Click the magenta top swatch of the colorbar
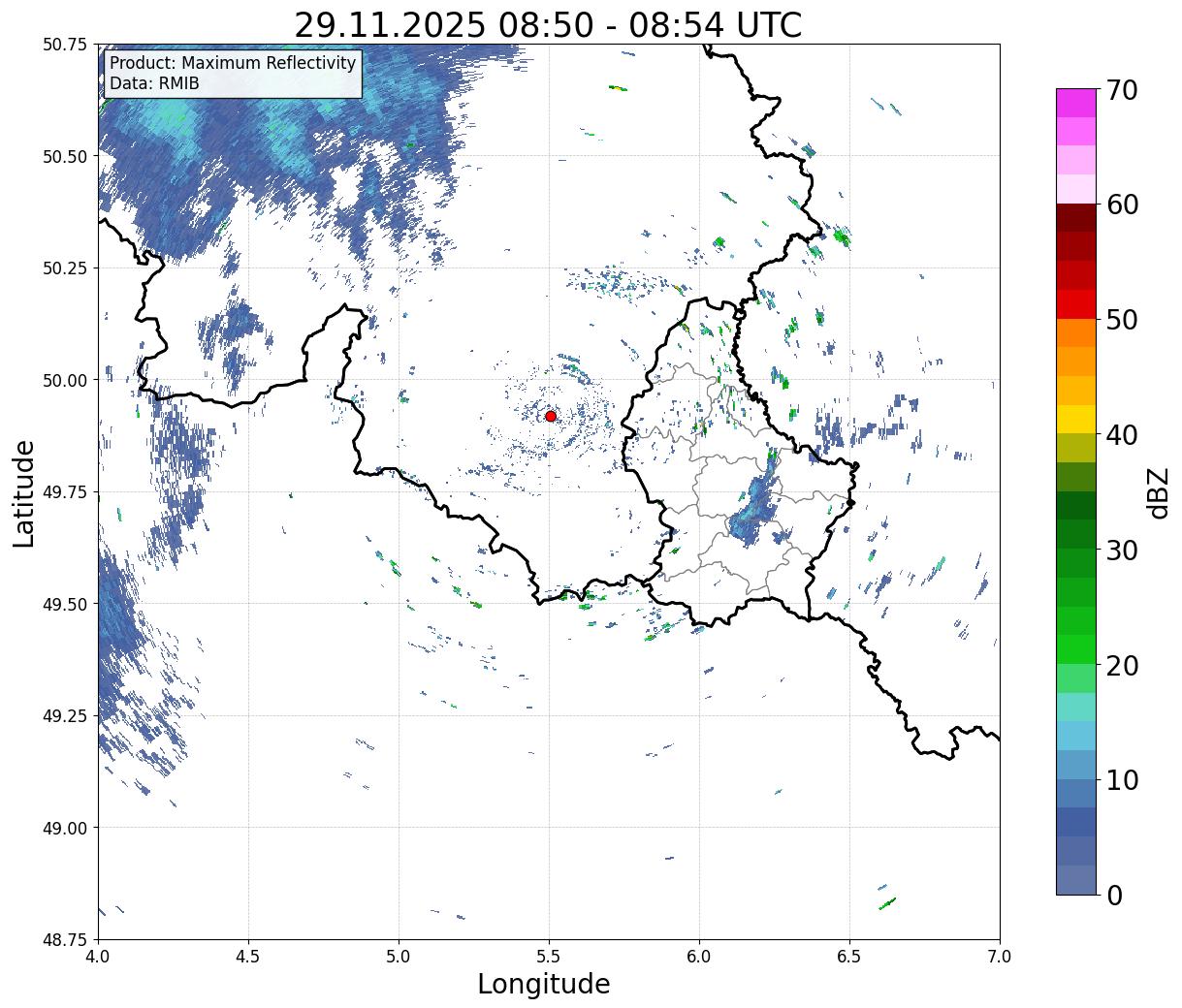The height and width of the screenshot is (1008, 1182). [x=1076, y=103]
